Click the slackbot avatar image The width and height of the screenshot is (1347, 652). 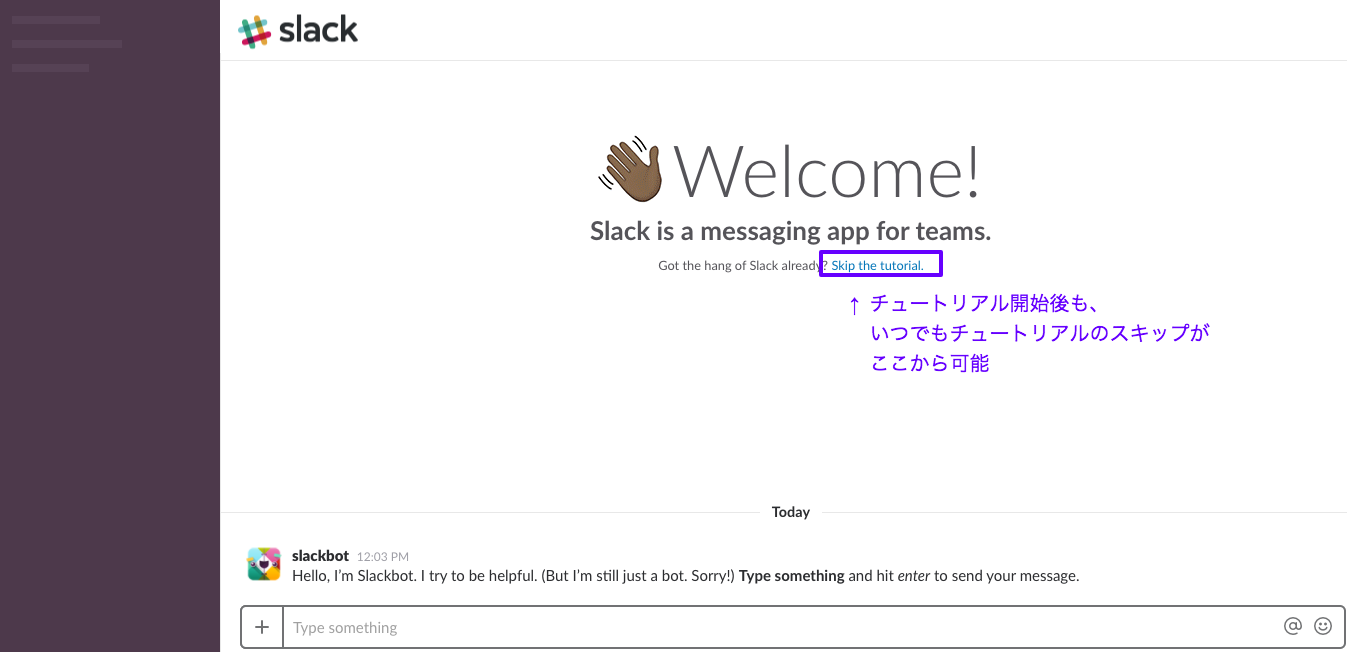click(x=264, y=564)
